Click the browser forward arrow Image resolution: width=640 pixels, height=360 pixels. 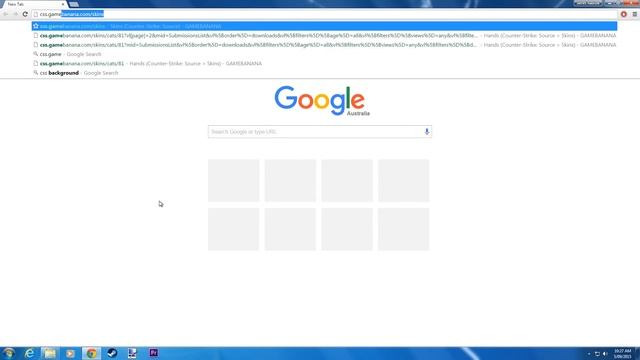click(15, 14)
